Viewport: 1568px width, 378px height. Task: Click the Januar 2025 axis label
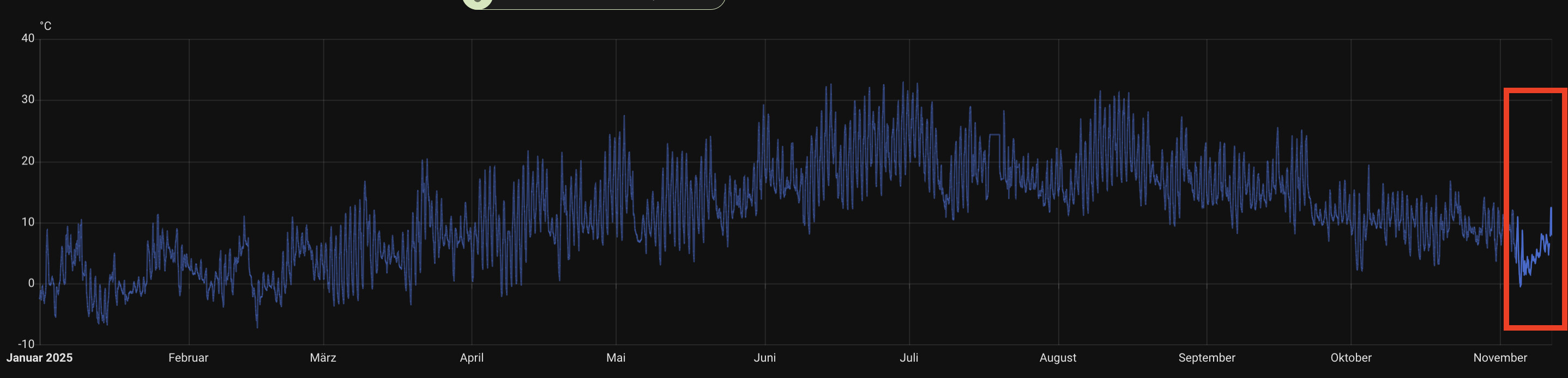[x=40, y=358]
